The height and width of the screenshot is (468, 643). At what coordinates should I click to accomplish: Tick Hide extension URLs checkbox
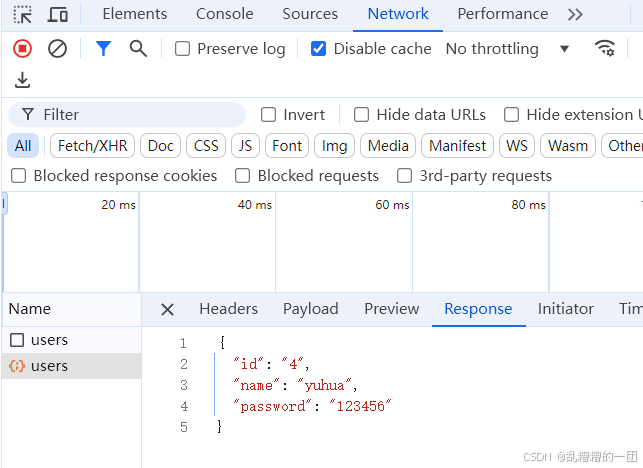point(511,115)
